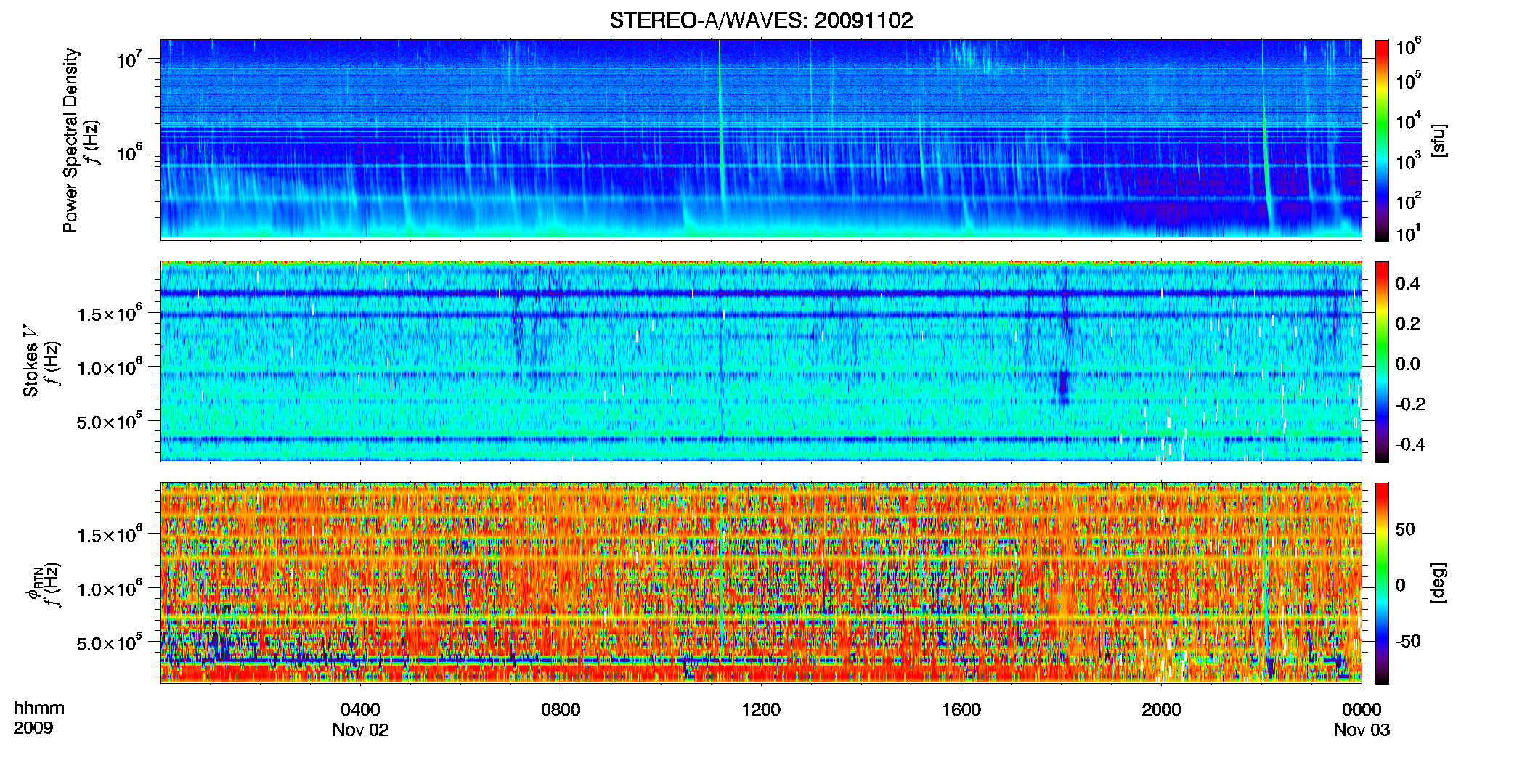
Task: Click the "50" label on the degrees colorbar
Action: (x=1405, y=528)
